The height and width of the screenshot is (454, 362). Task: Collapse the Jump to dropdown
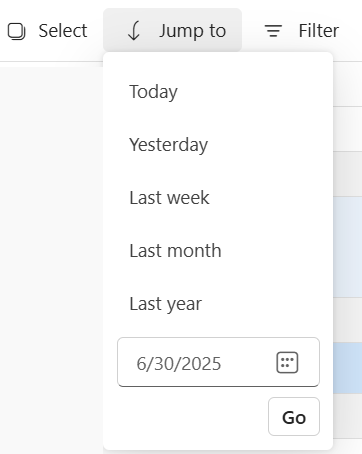tap(172, 30)
